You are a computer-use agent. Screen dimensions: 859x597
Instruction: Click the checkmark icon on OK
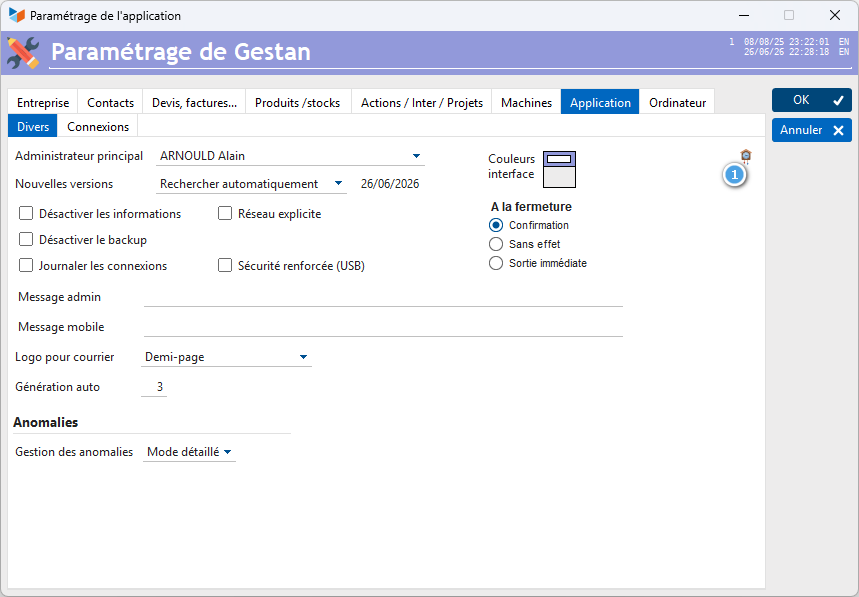tap(838, 100)
